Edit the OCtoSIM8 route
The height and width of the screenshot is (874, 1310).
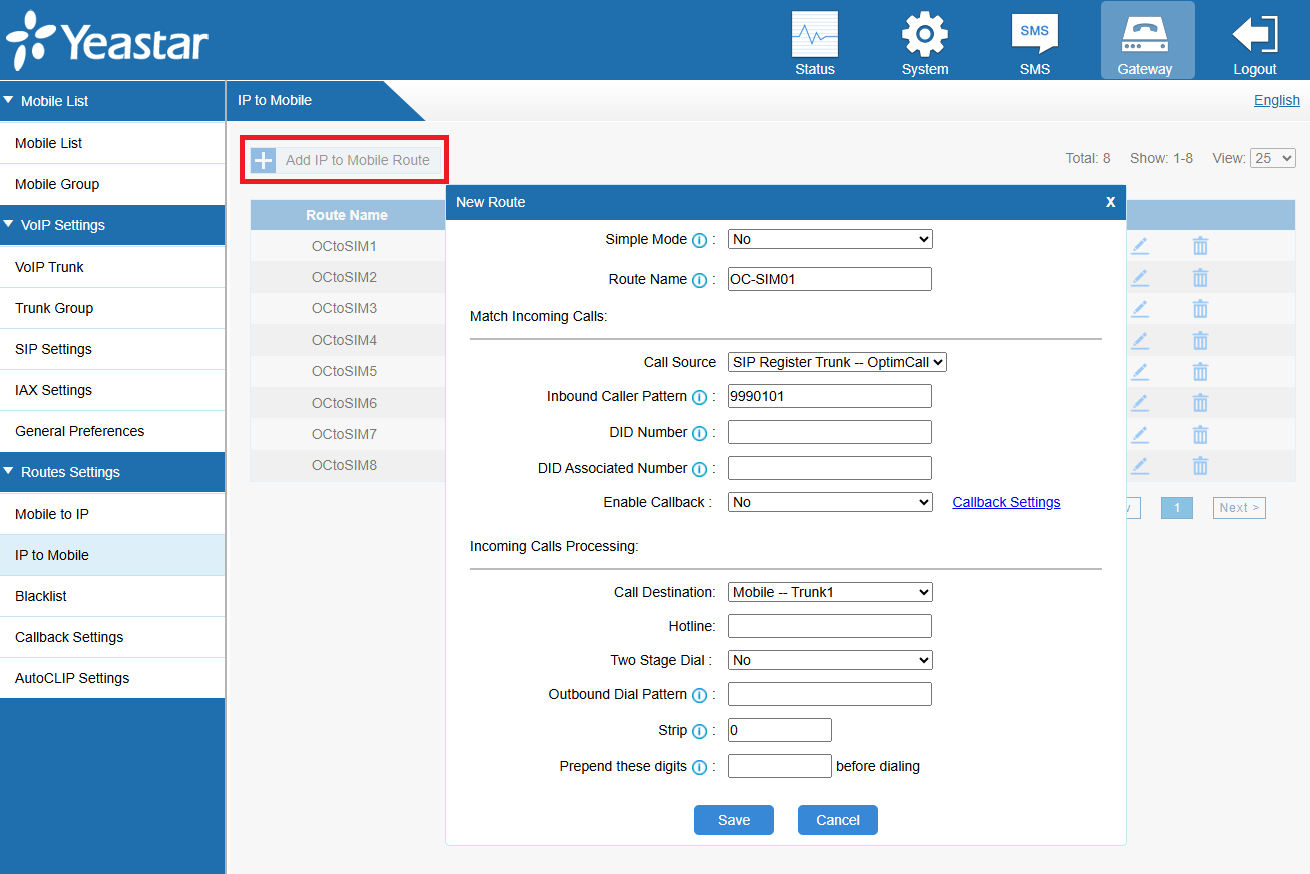click(x=1140, y=465)
